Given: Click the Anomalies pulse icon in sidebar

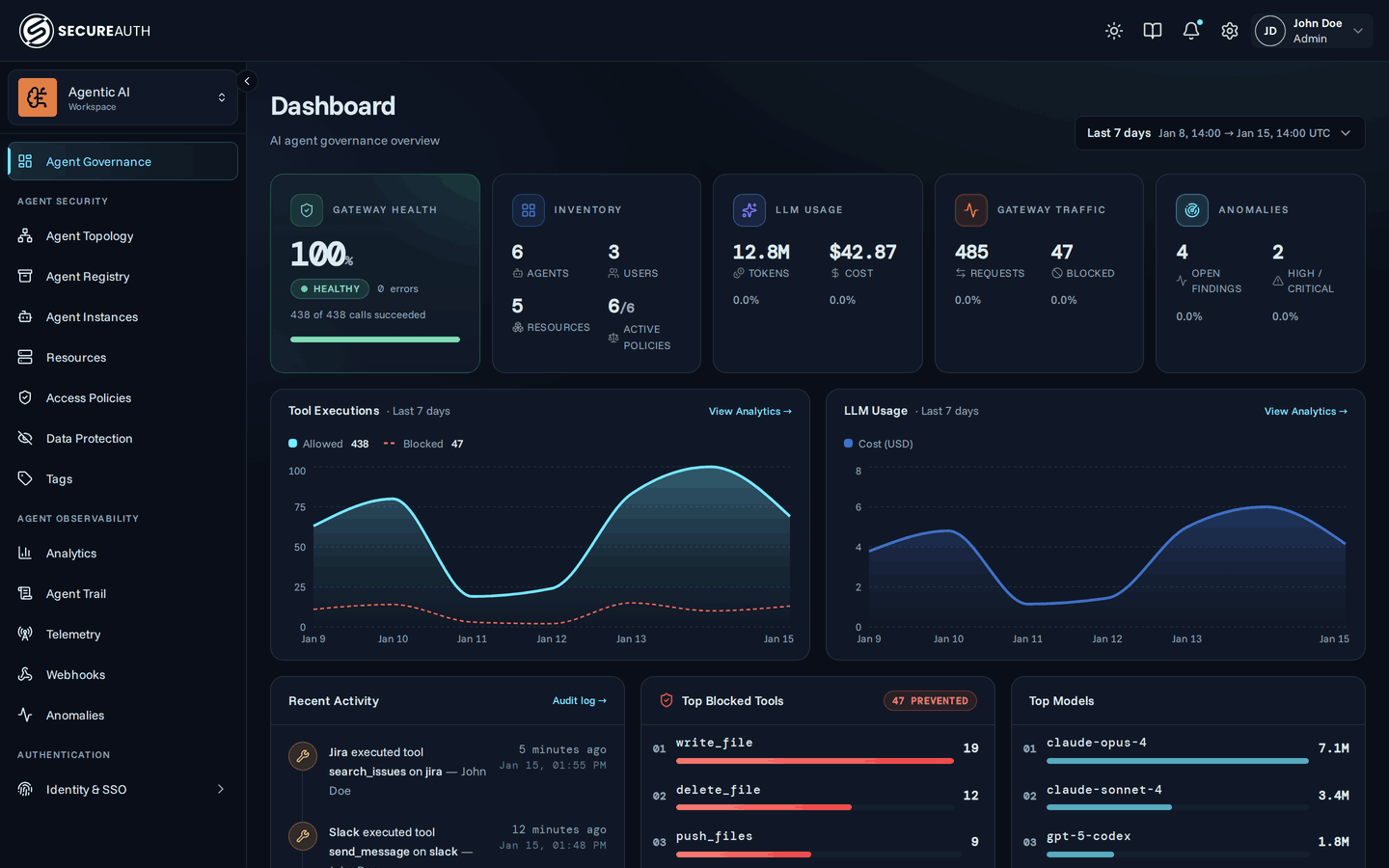Looking at the screenshot, I should point(25,715).
